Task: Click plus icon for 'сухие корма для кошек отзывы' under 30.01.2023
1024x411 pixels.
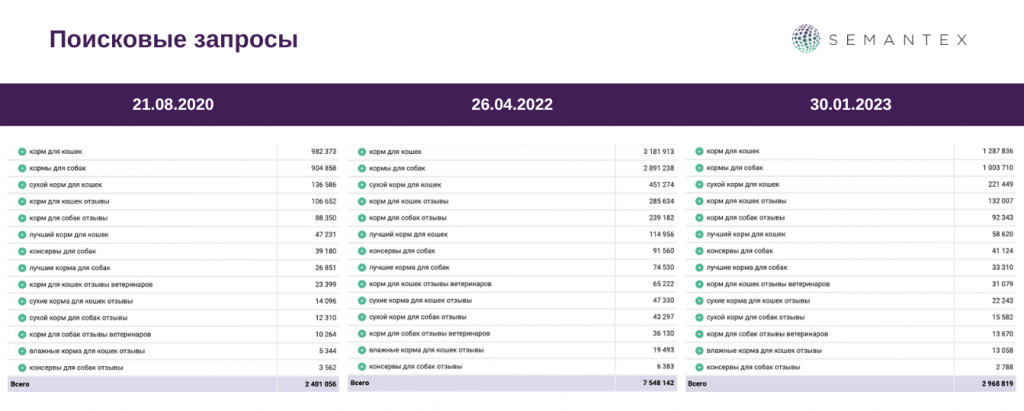Action: point(699,301)
